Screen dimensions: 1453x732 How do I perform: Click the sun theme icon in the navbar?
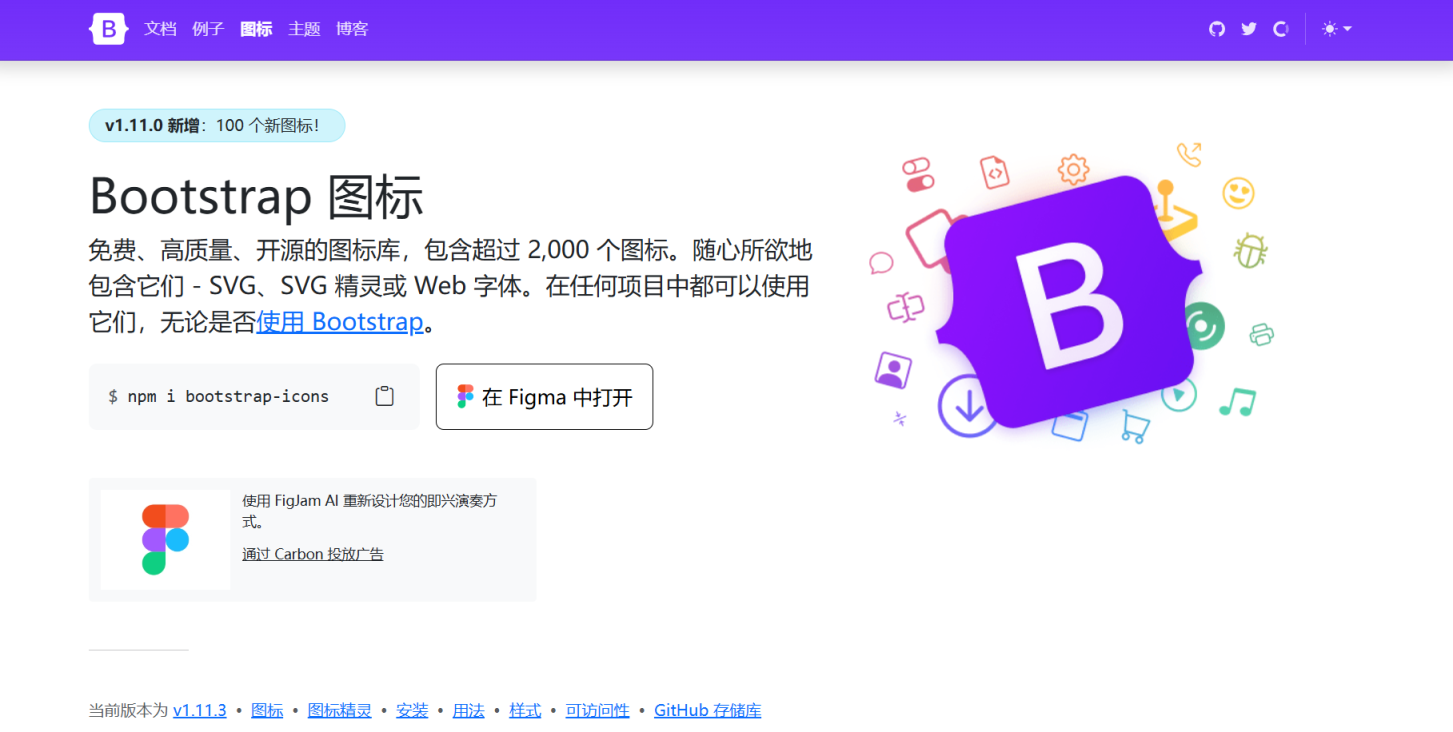coord(1330,29)
